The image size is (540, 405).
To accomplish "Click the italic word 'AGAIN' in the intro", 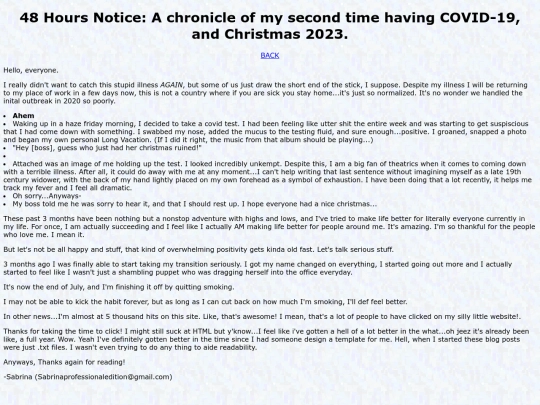I will point(172,85).
